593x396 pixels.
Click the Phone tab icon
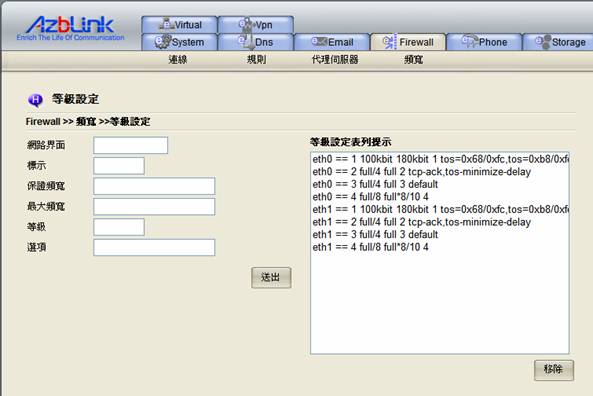pyautogui.click(x=469, y=42)
